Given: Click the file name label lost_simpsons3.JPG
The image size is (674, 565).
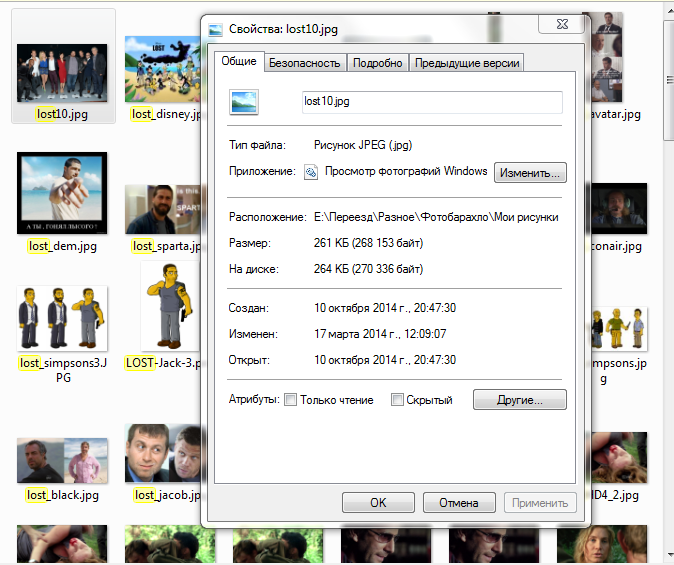Looking at the screenshot, I should (63, 370).
